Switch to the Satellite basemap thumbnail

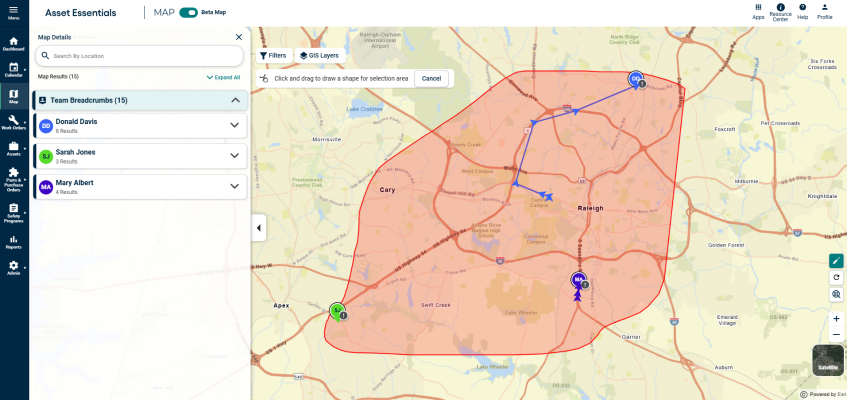[x=827, y=360]
